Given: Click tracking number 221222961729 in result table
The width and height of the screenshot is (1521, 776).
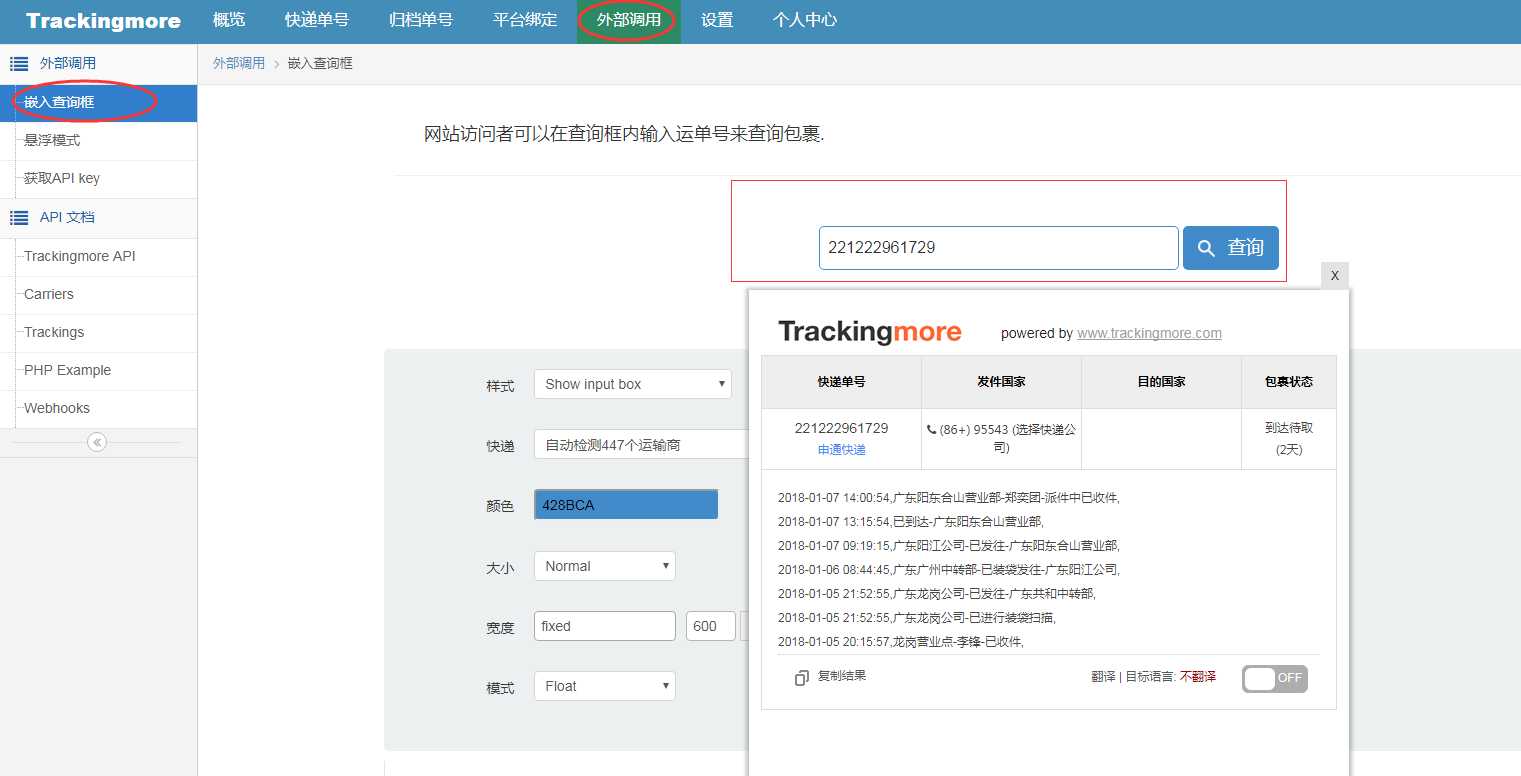Looking at the screenshot, I should pyautogui.click(x=842, y=428).
